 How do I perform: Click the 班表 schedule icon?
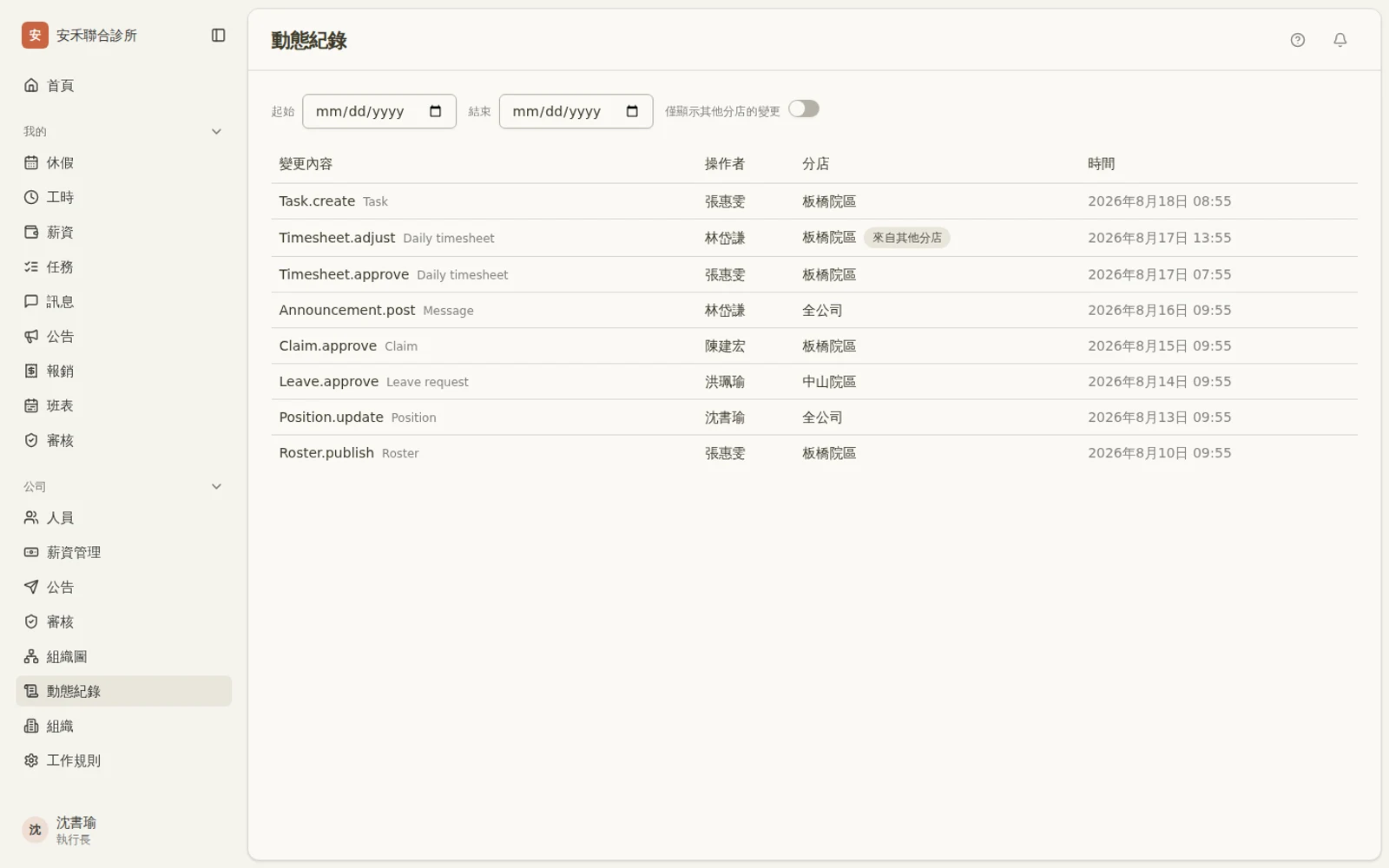click(x=31, y=406)
